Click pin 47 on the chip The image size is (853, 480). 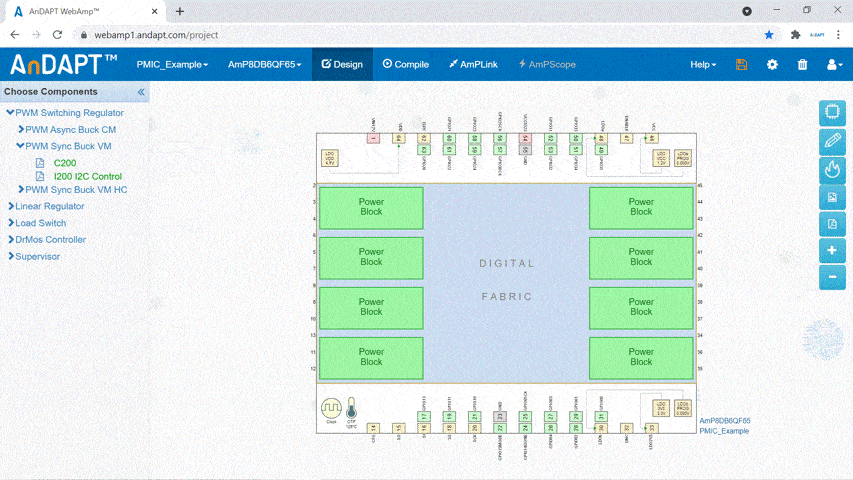tap(626, 138)
